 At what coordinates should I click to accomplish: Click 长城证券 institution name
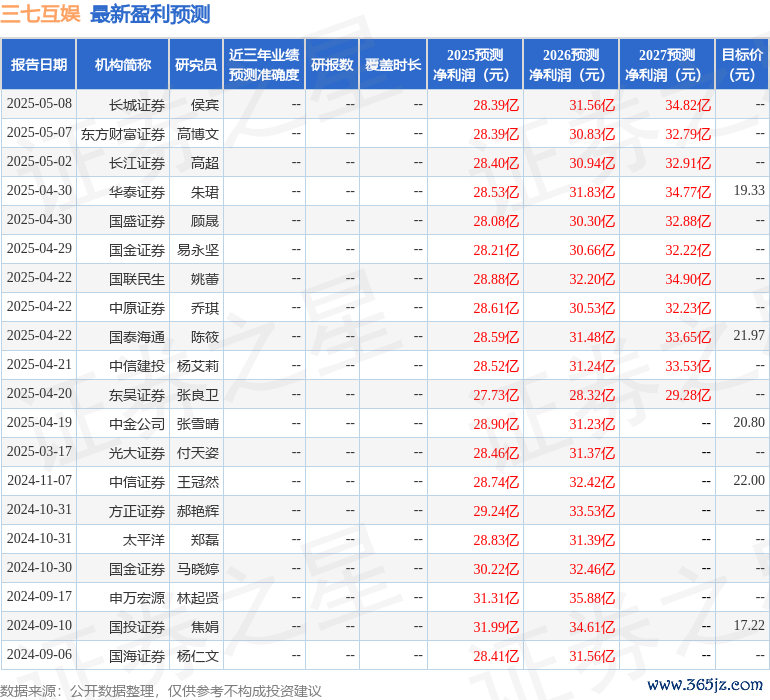click(x=137, y=105)
